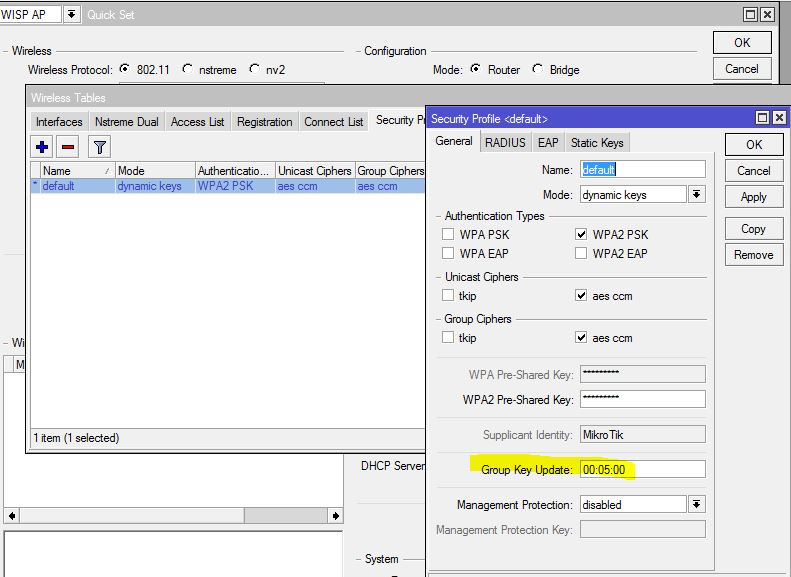Choose Router configuration mode
Screen dimensions: 791x577
(475, 69)
